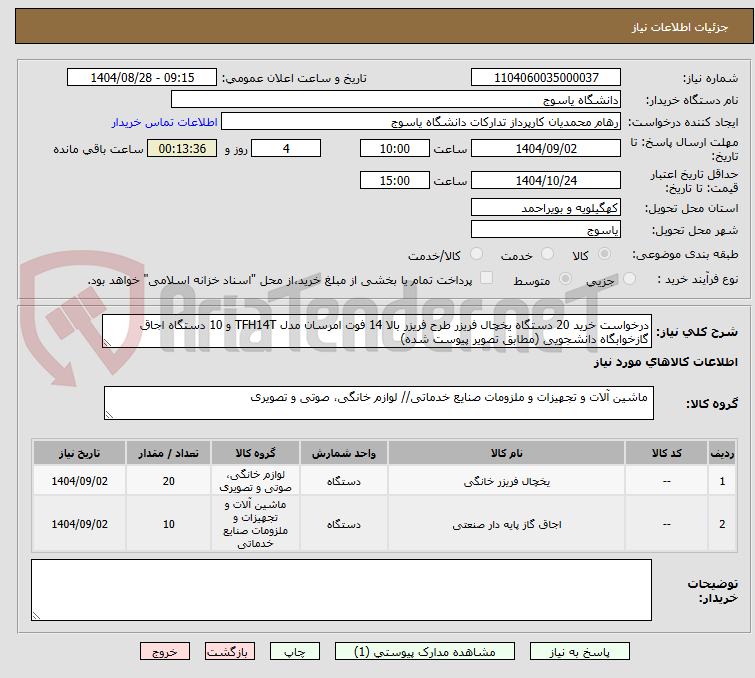Click the countdown timer 00:13:36 field

182,148
